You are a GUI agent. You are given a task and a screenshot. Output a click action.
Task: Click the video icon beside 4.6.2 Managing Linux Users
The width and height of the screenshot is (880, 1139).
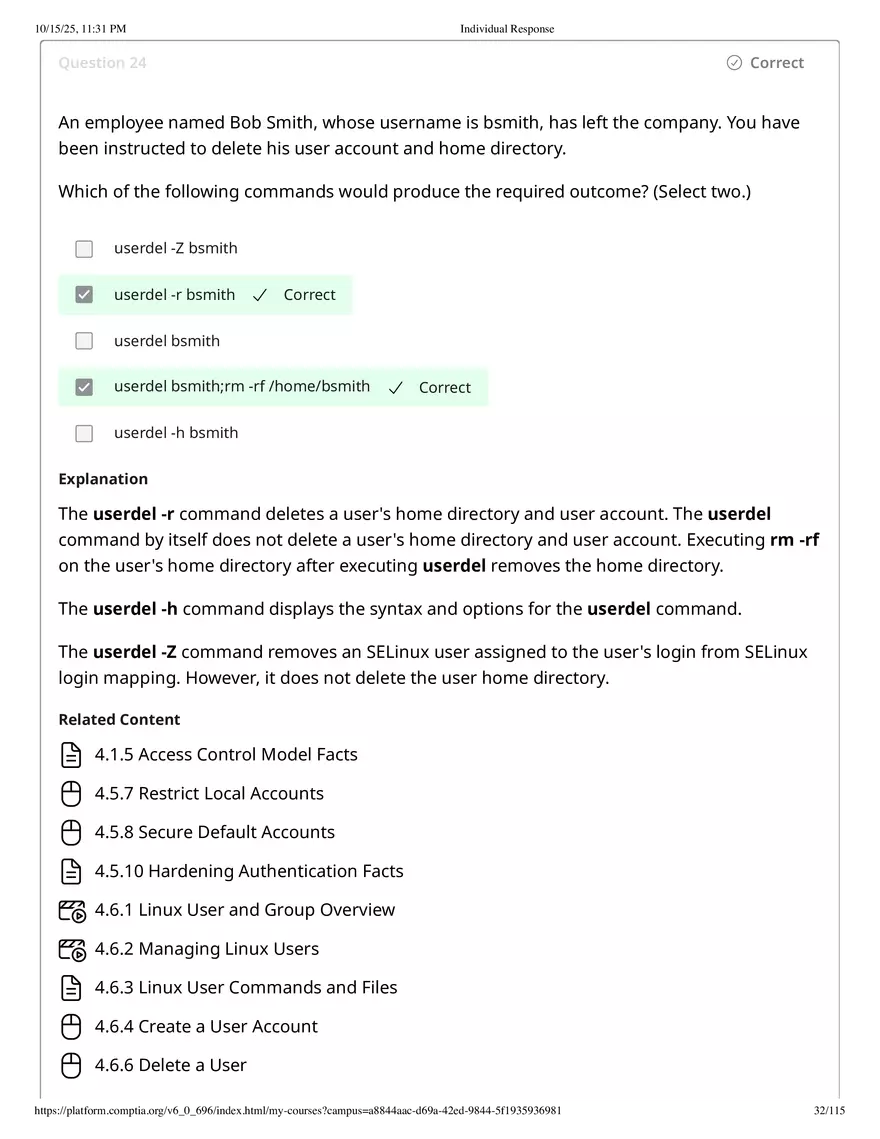(71, 949)
